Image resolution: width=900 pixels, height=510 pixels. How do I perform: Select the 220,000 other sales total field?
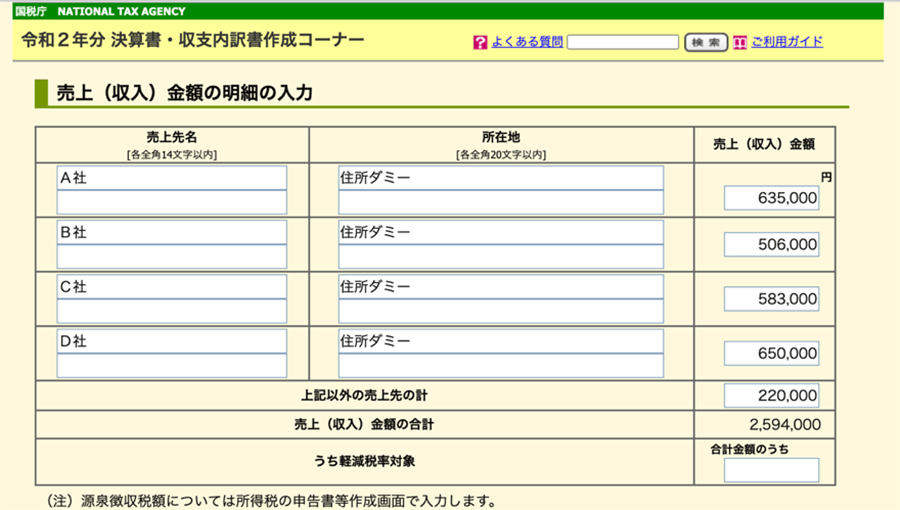point(771,396)
